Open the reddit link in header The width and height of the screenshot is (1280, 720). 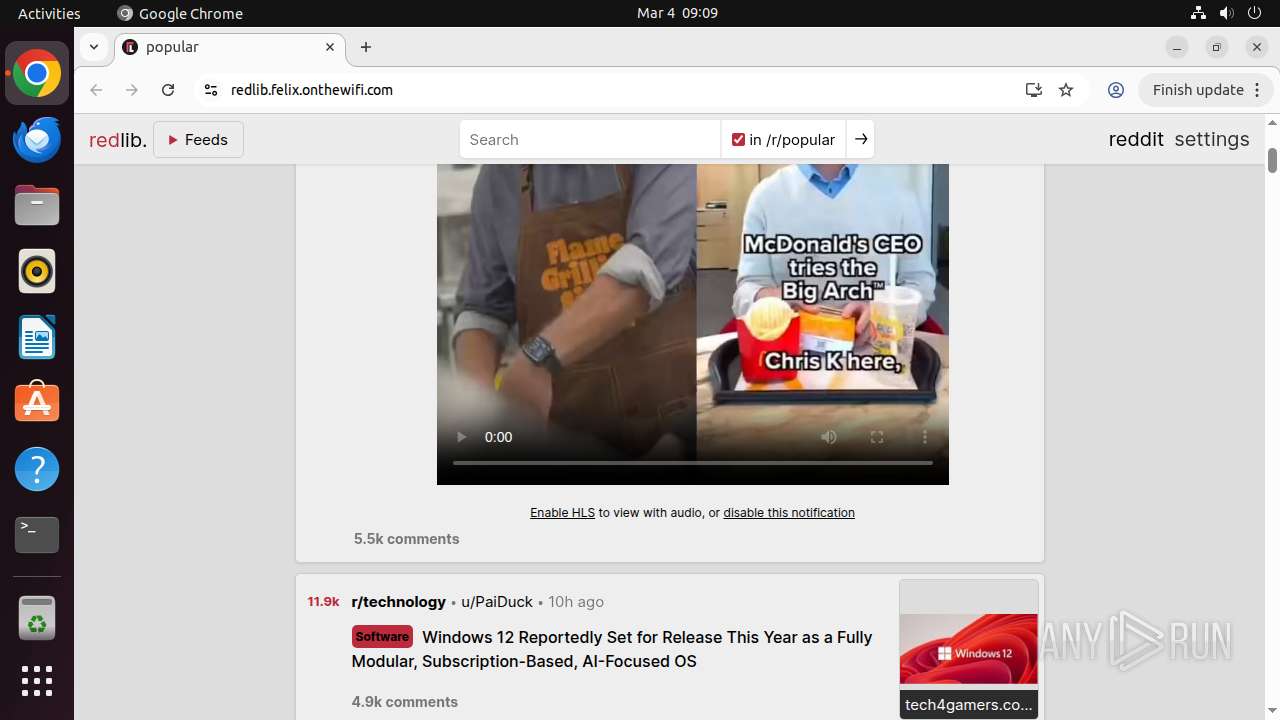pos(1136,139)
